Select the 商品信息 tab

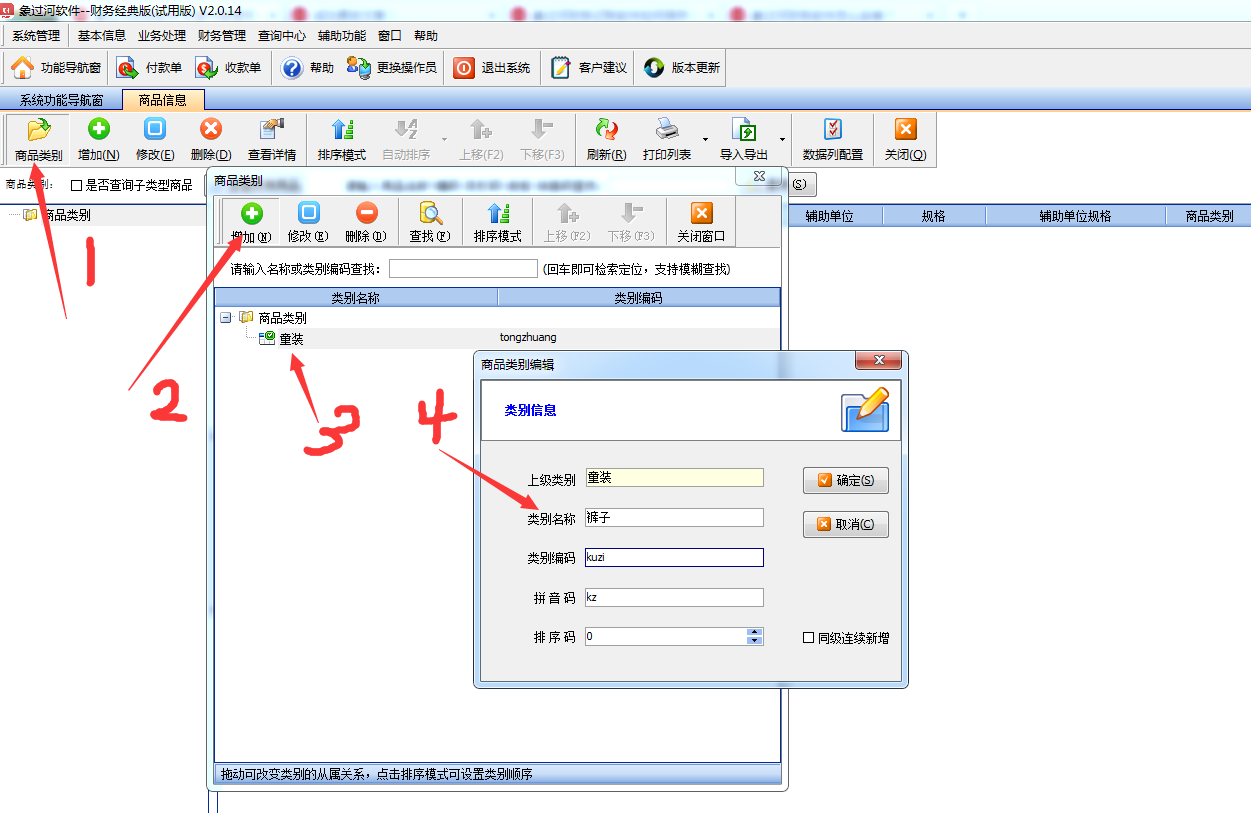[163, 100]
